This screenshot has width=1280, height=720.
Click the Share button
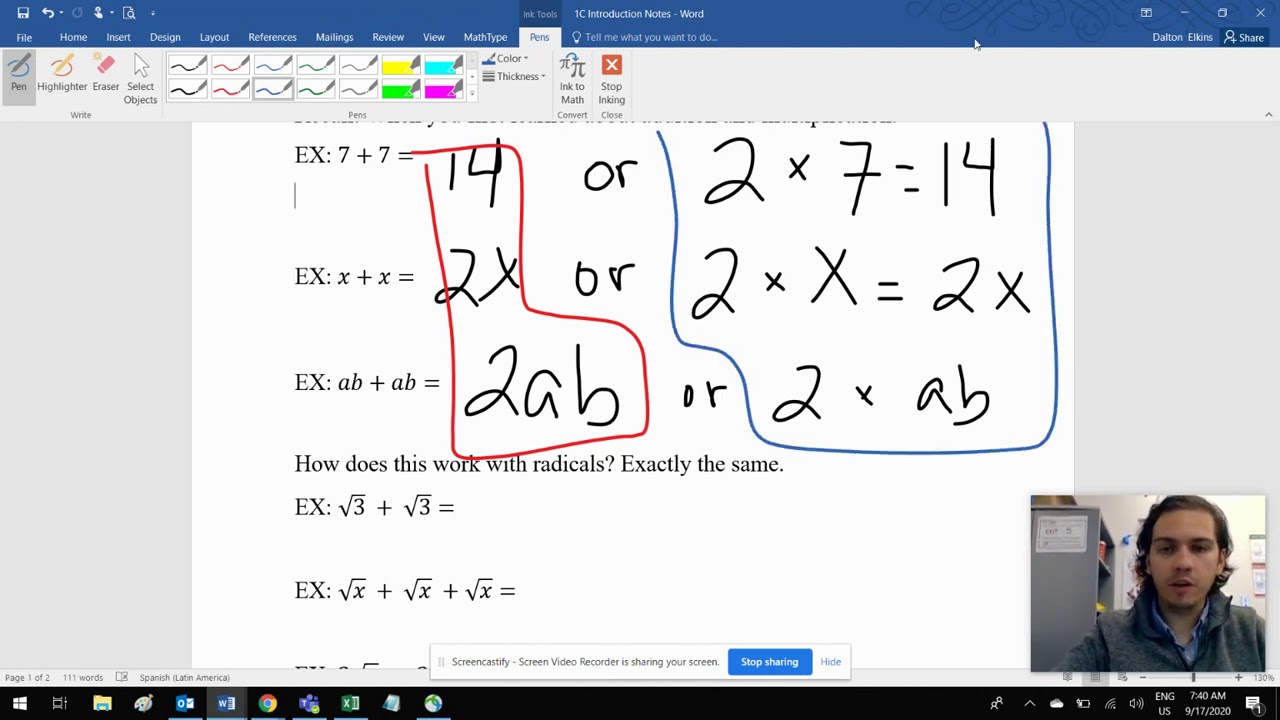(1245, 37)
